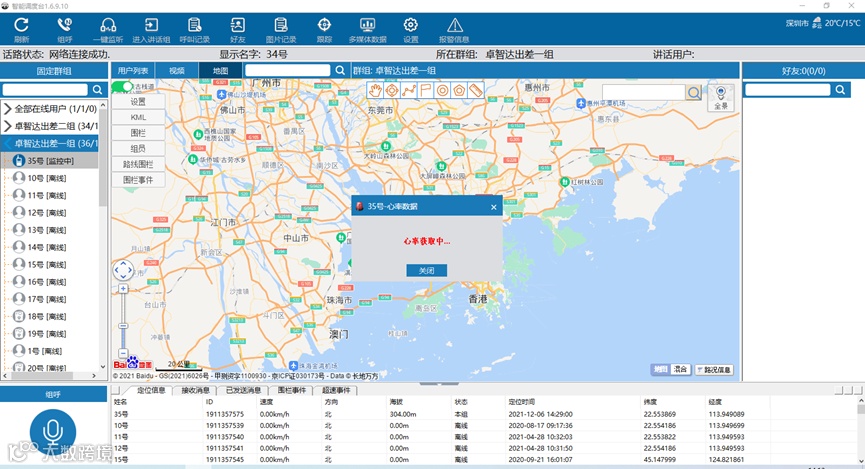Switch map to 混合 hybrid view
Screen dimensions: 865x469
point(680,370)
